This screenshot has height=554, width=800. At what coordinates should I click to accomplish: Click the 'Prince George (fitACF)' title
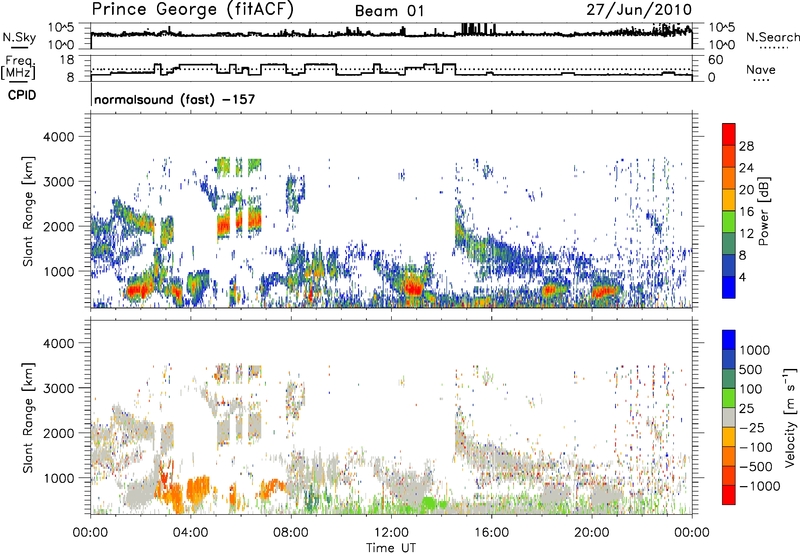(x=192, y=10)
